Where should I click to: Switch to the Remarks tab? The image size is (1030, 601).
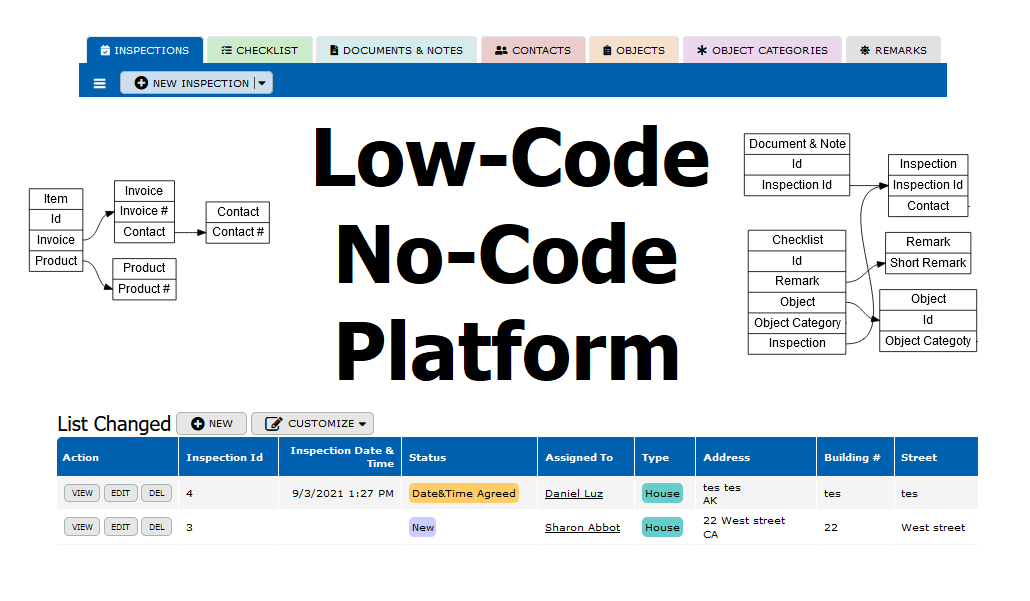tap(893, 49)
